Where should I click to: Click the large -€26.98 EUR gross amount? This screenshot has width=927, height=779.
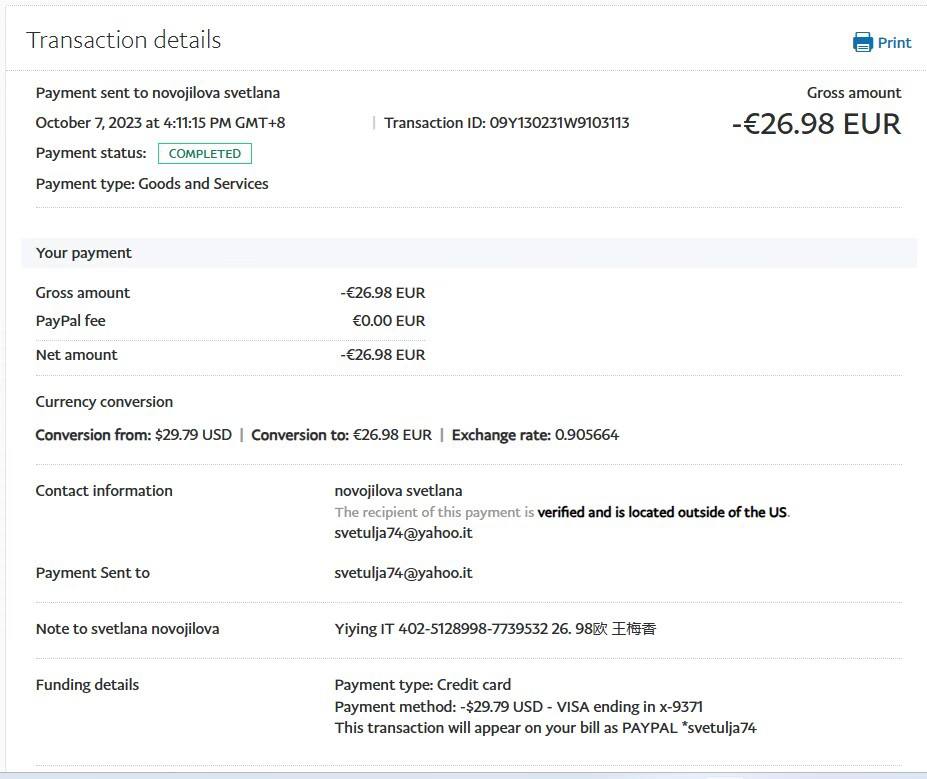click(816, 125)
